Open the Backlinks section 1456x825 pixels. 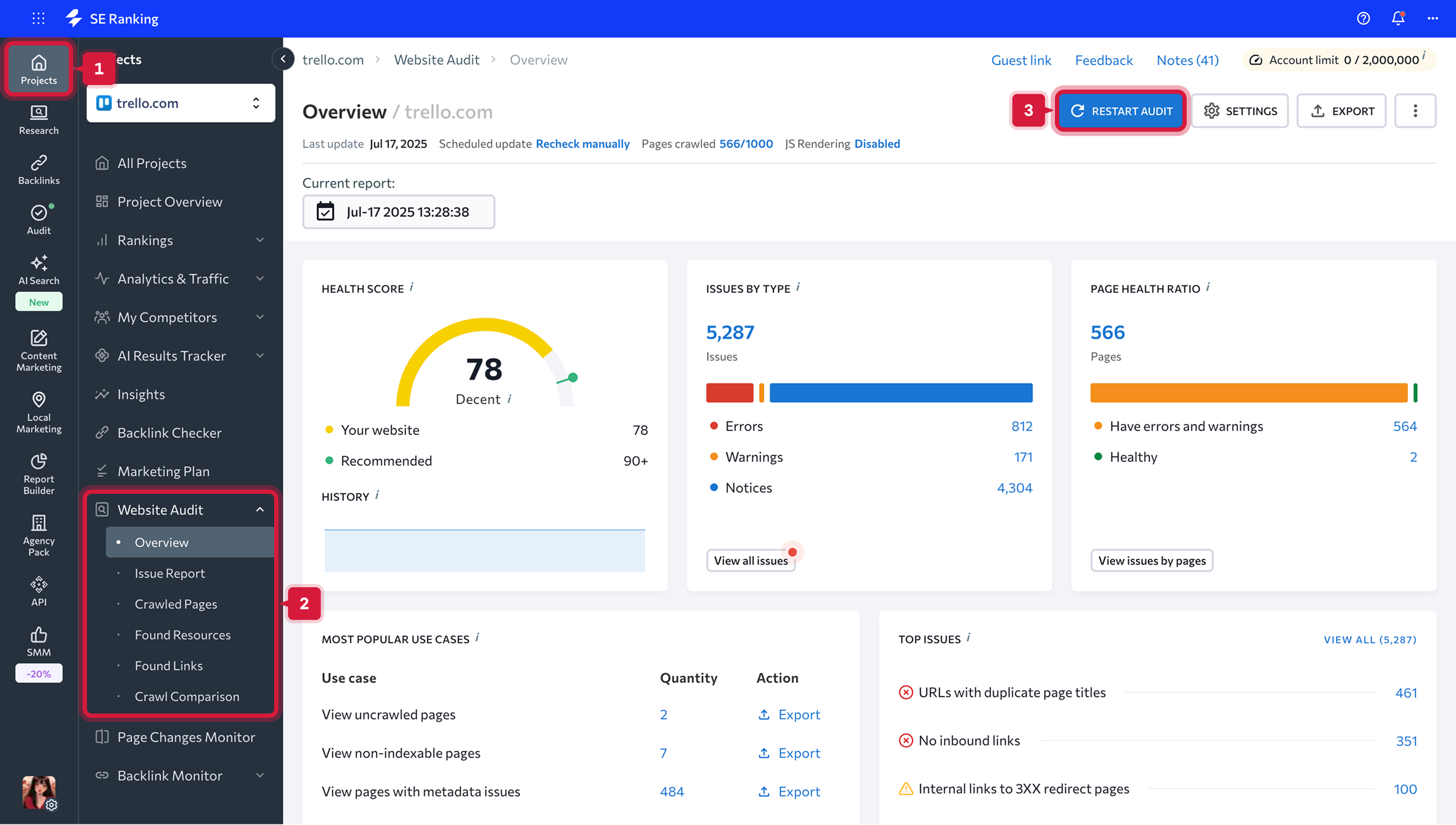[38, 169]
